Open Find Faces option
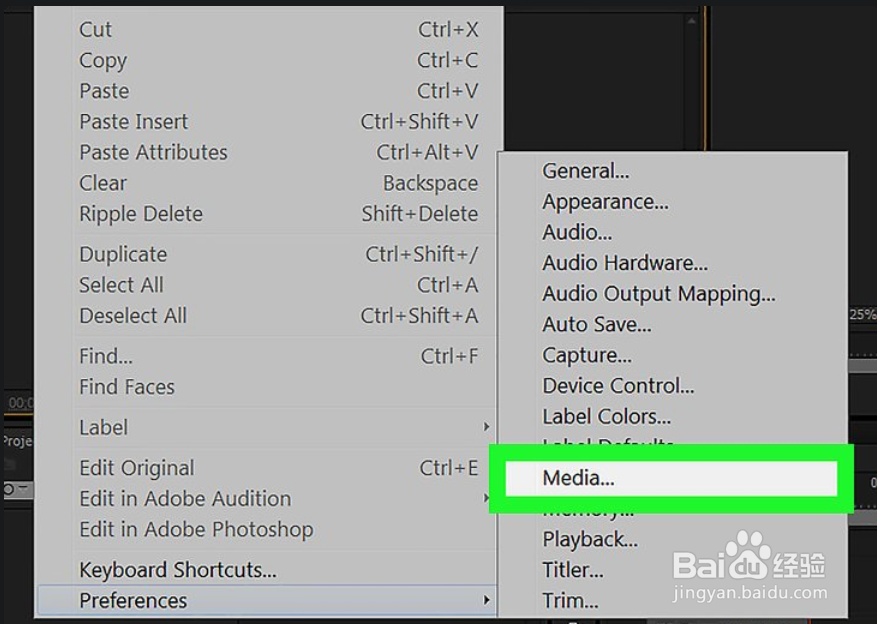 [x=127, y=387]
